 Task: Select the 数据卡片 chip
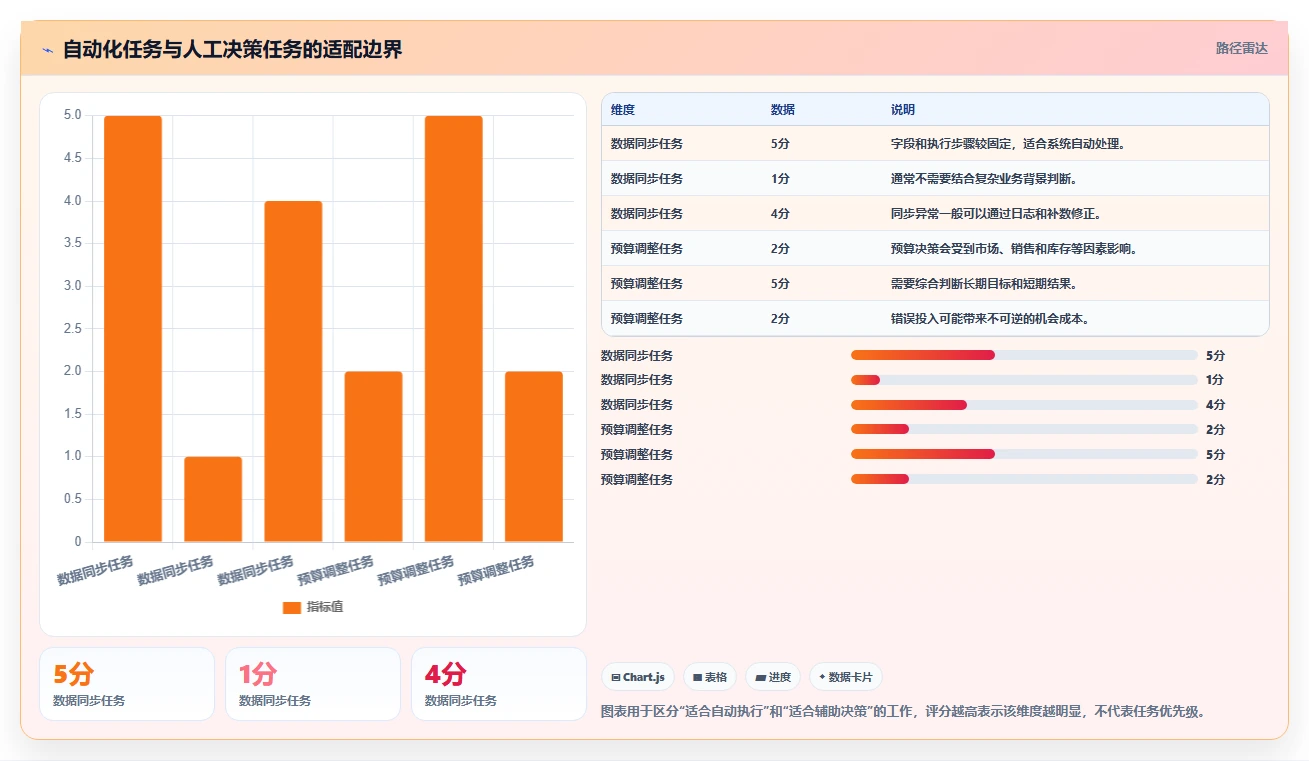pyautogui.click(x=846, y=677)
